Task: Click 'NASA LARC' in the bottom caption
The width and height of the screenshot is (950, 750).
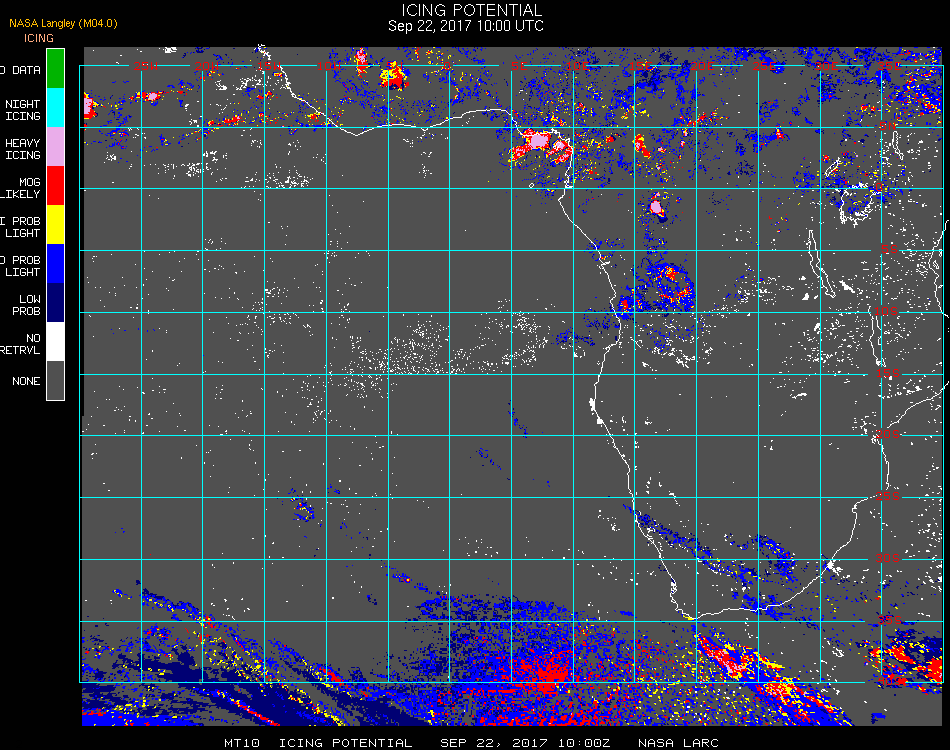Action: [678, 743]
